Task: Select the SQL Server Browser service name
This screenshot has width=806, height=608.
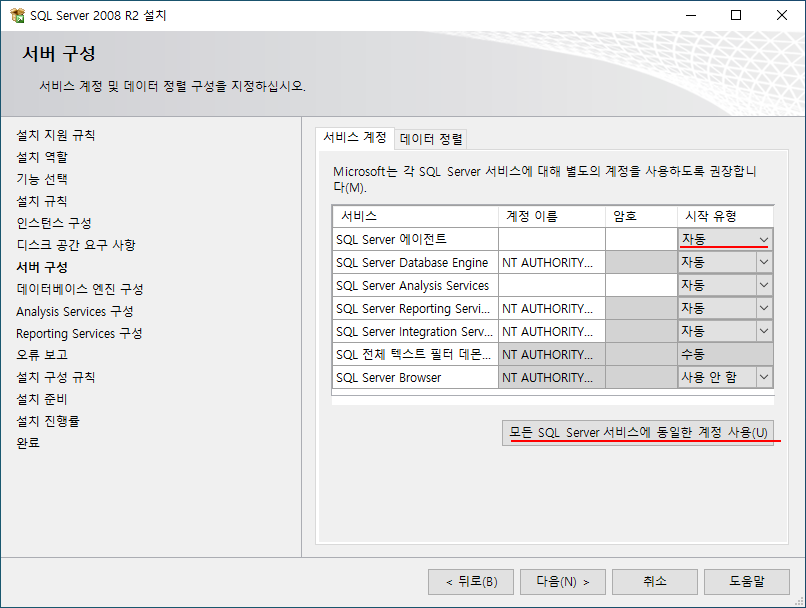Action: [415, 377]
